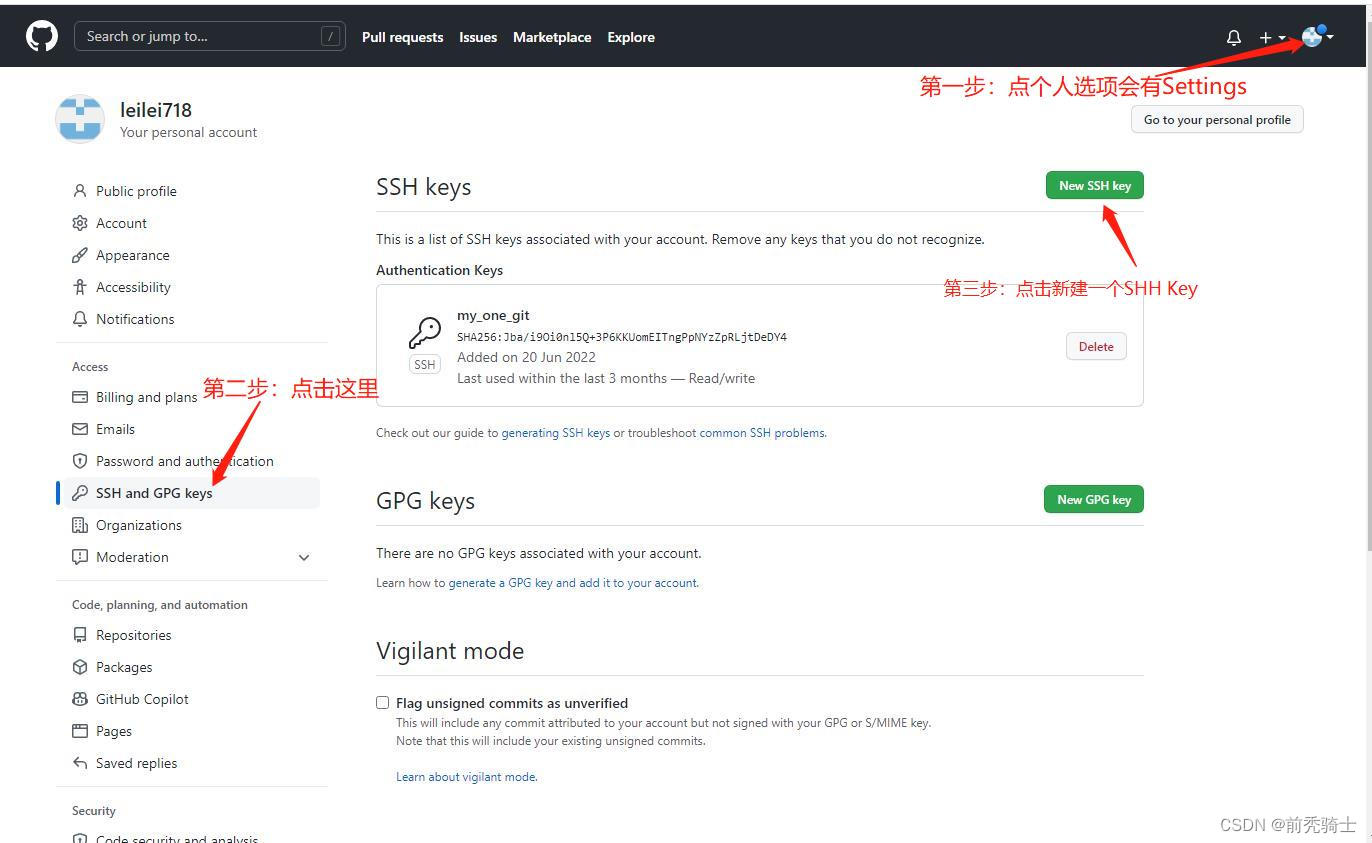Click the Appearance paintbrush icon
This screenshot has width=1372, height=843.
pos(80,255)
